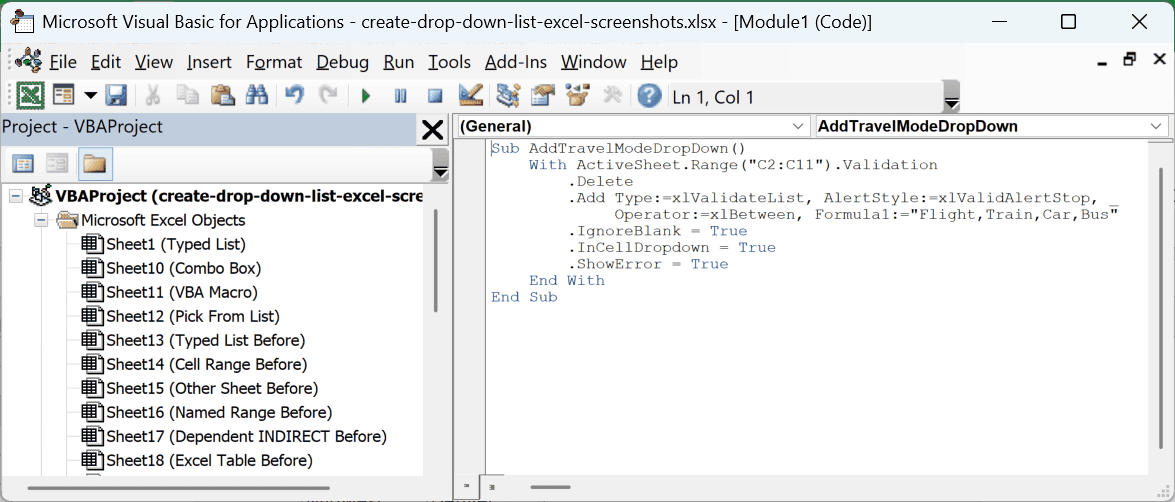Restore the inner Module1 code window

pos(1130,61)
